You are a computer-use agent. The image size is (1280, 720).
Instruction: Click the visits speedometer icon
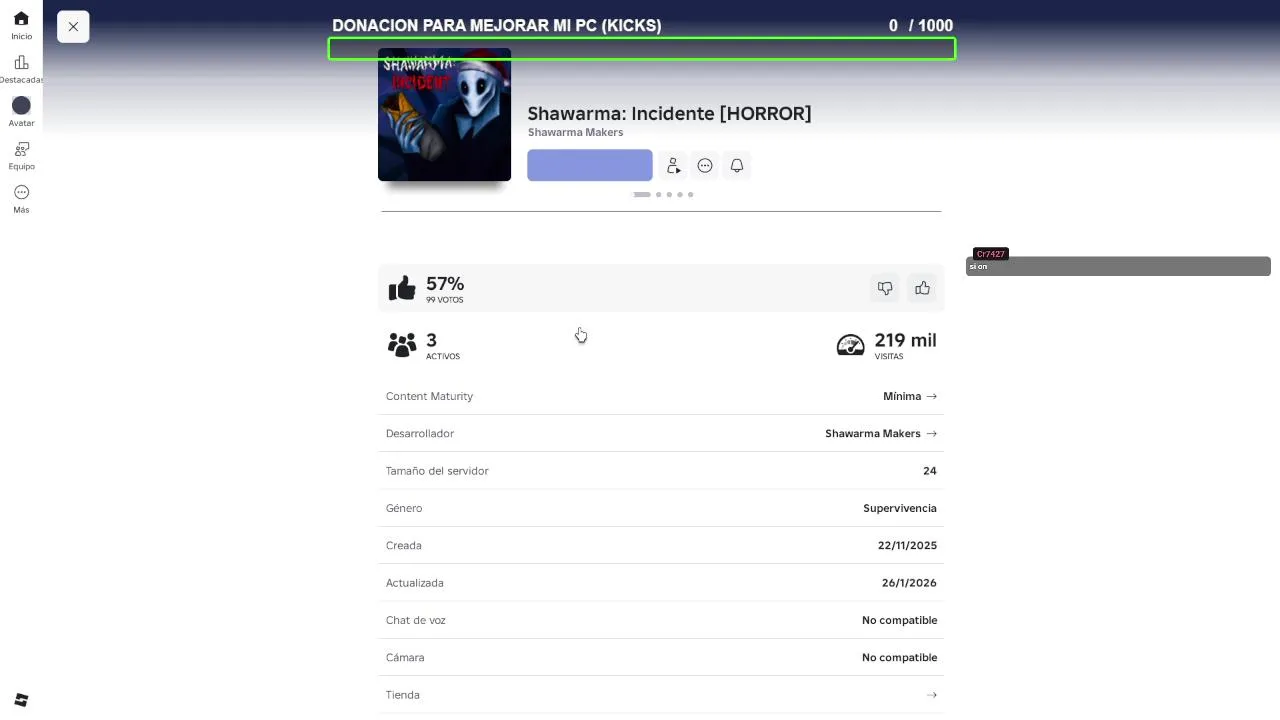(x=850, y=345)
